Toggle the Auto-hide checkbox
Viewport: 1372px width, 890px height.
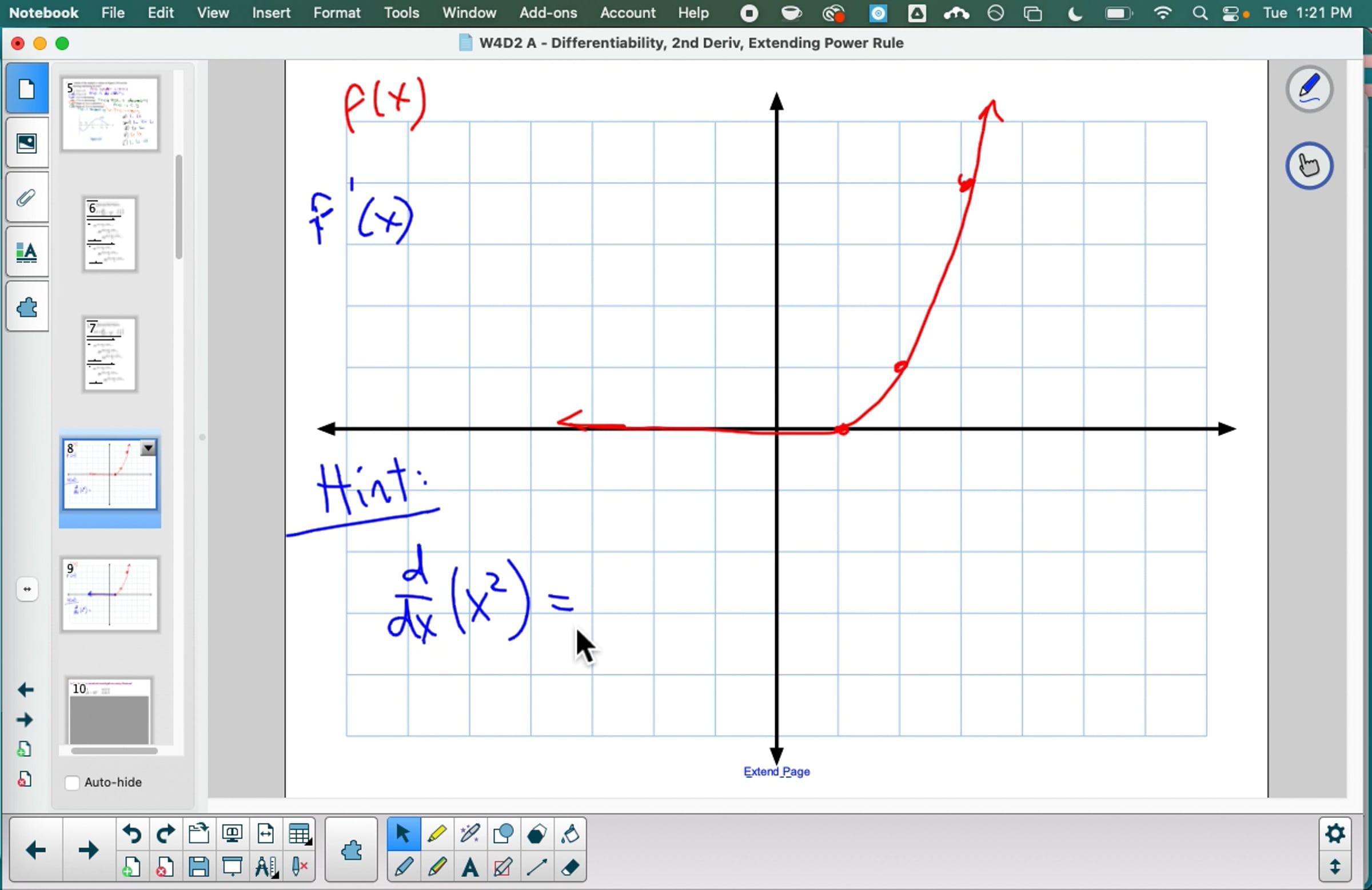coord(72,782)
